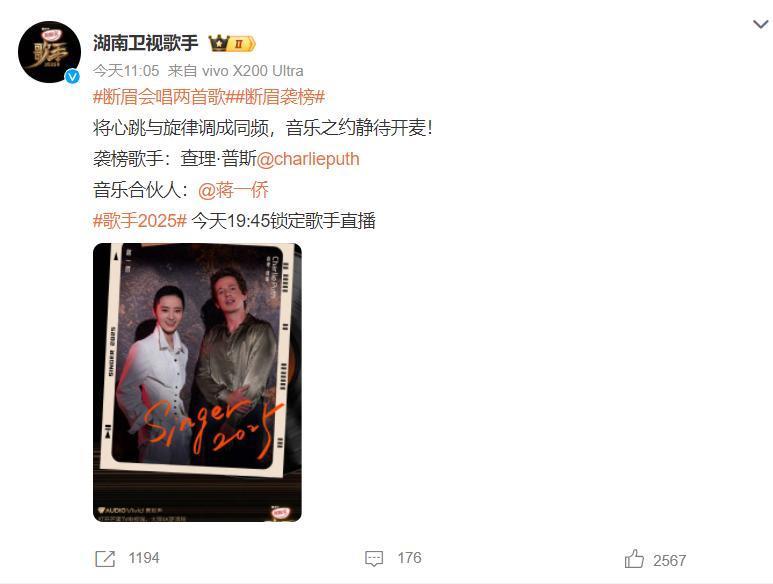The image size is (773, 584).
Task: Click the vivo X200 Ultra source link
Action: 252,71
